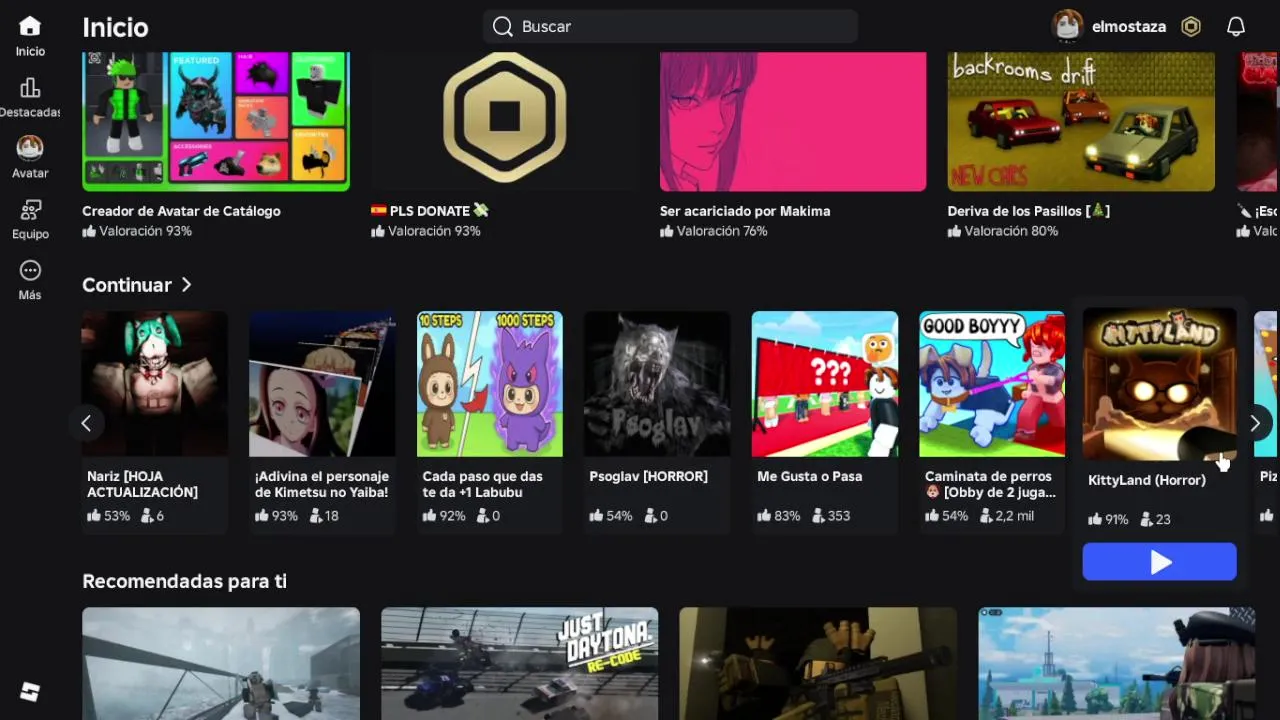This screenshot has width=1280, height=720.
Task: Click the elmostaza profile avatar
Action: click(x=1068, y=27)
